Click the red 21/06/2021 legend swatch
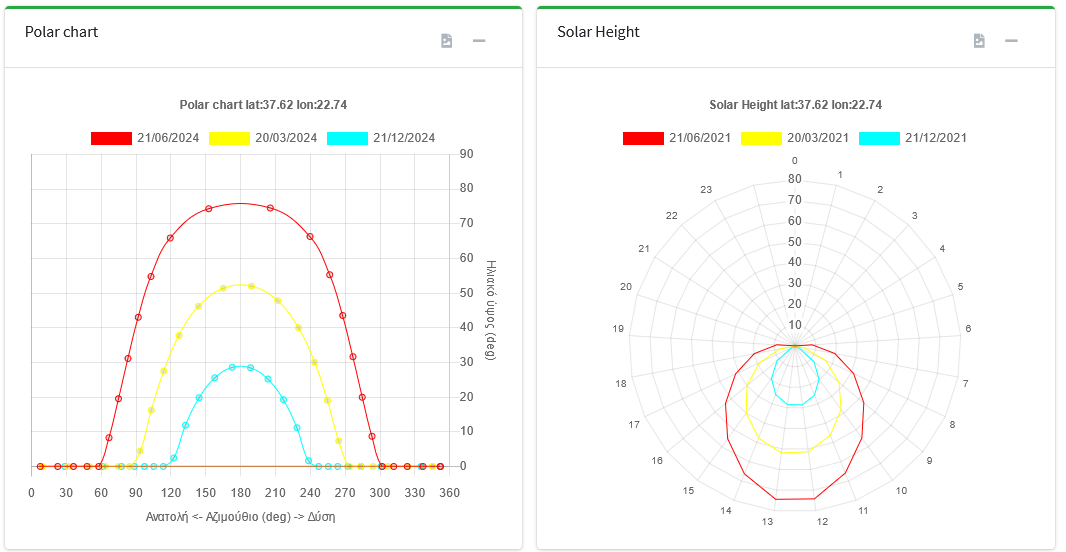The image size is (1066, 552). 643,138
